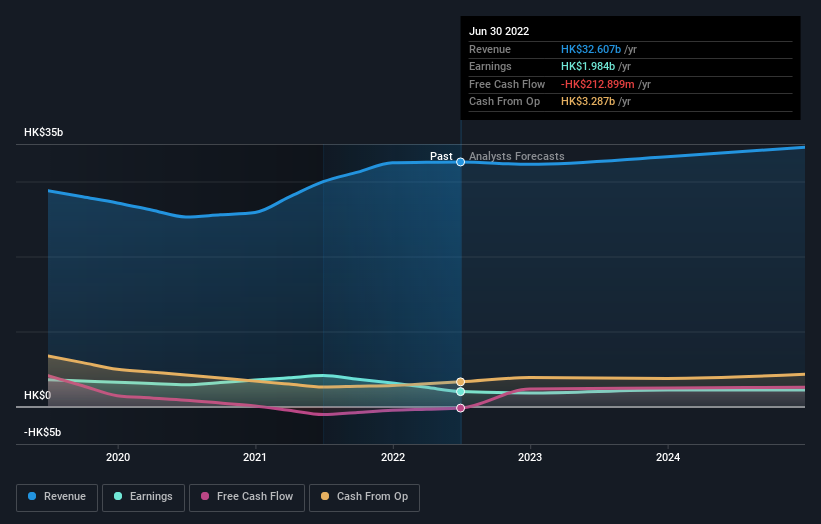Click the pink Free Cash Flow legend dot
Screen dimensions: 821x524
pyautogui.click(x=205, y=496)
